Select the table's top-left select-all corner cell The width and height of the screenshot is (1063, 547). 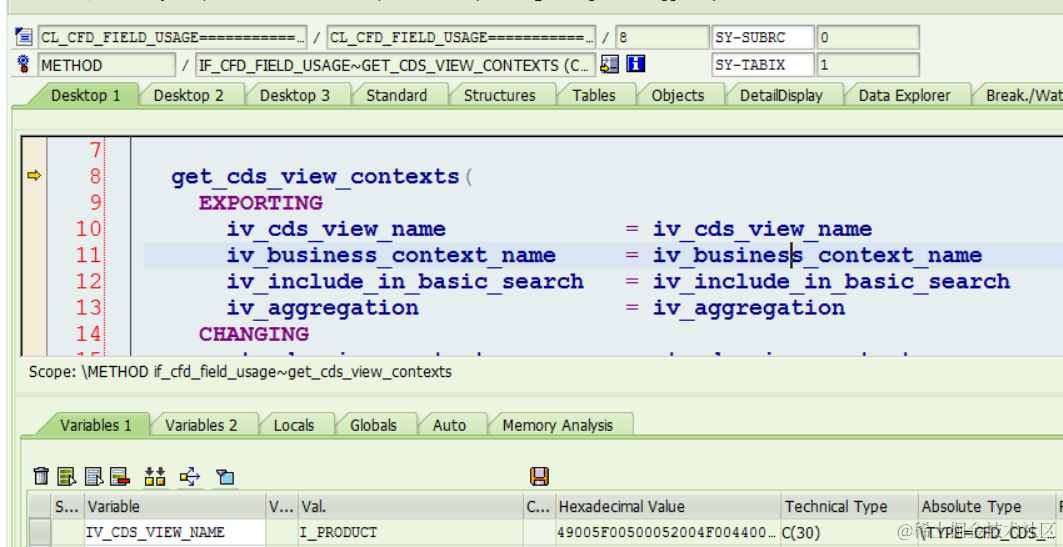click(x=40, y=506)
